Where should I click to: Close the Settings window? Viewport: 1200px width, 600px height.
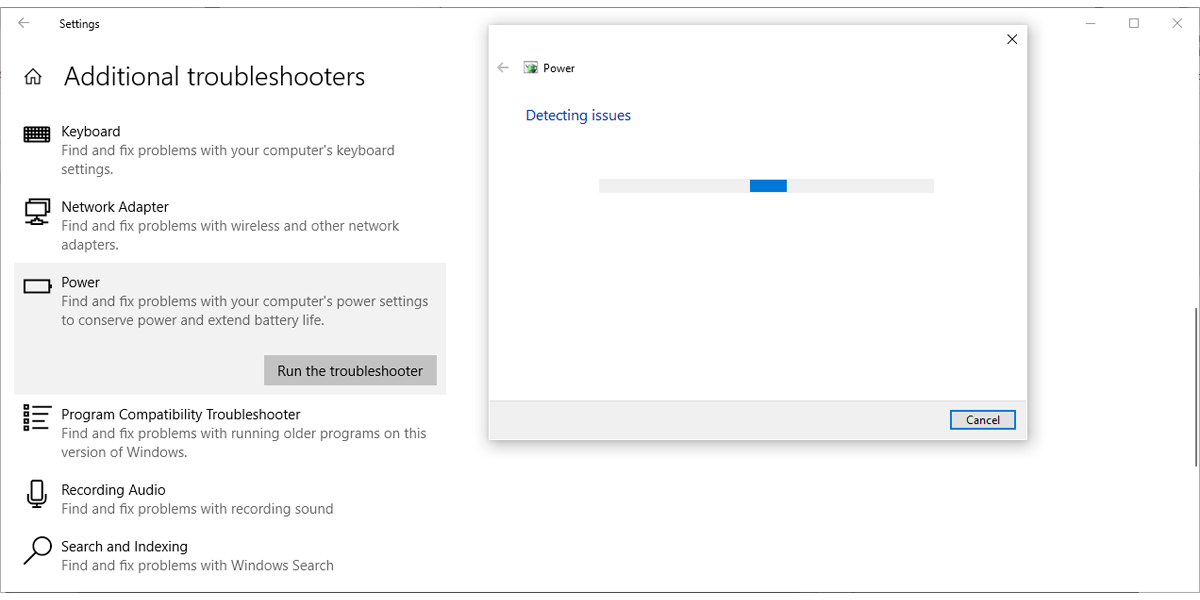(1178, 23)
